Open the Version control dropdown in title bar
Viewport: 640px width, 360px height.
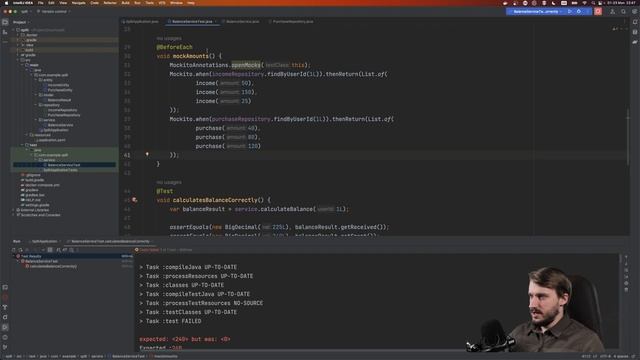[54, 11]
